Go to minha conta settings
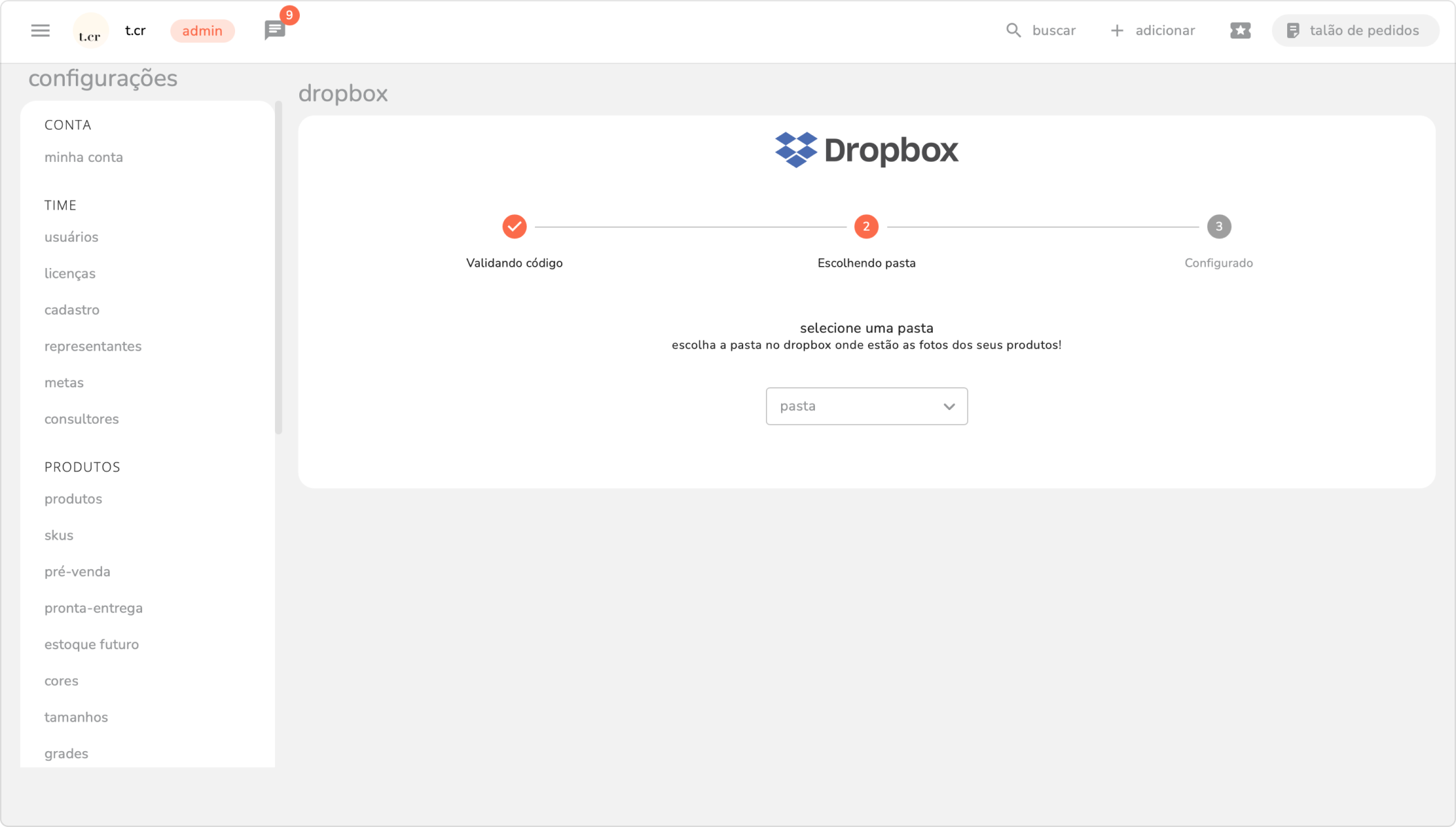The image size is (1456, 827). point(84,157)
